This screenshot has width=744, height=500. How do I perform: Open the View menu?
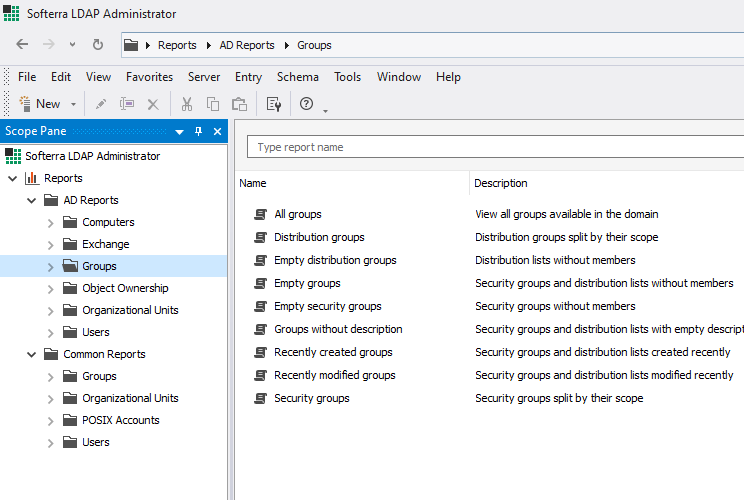[x=98, y=77]
